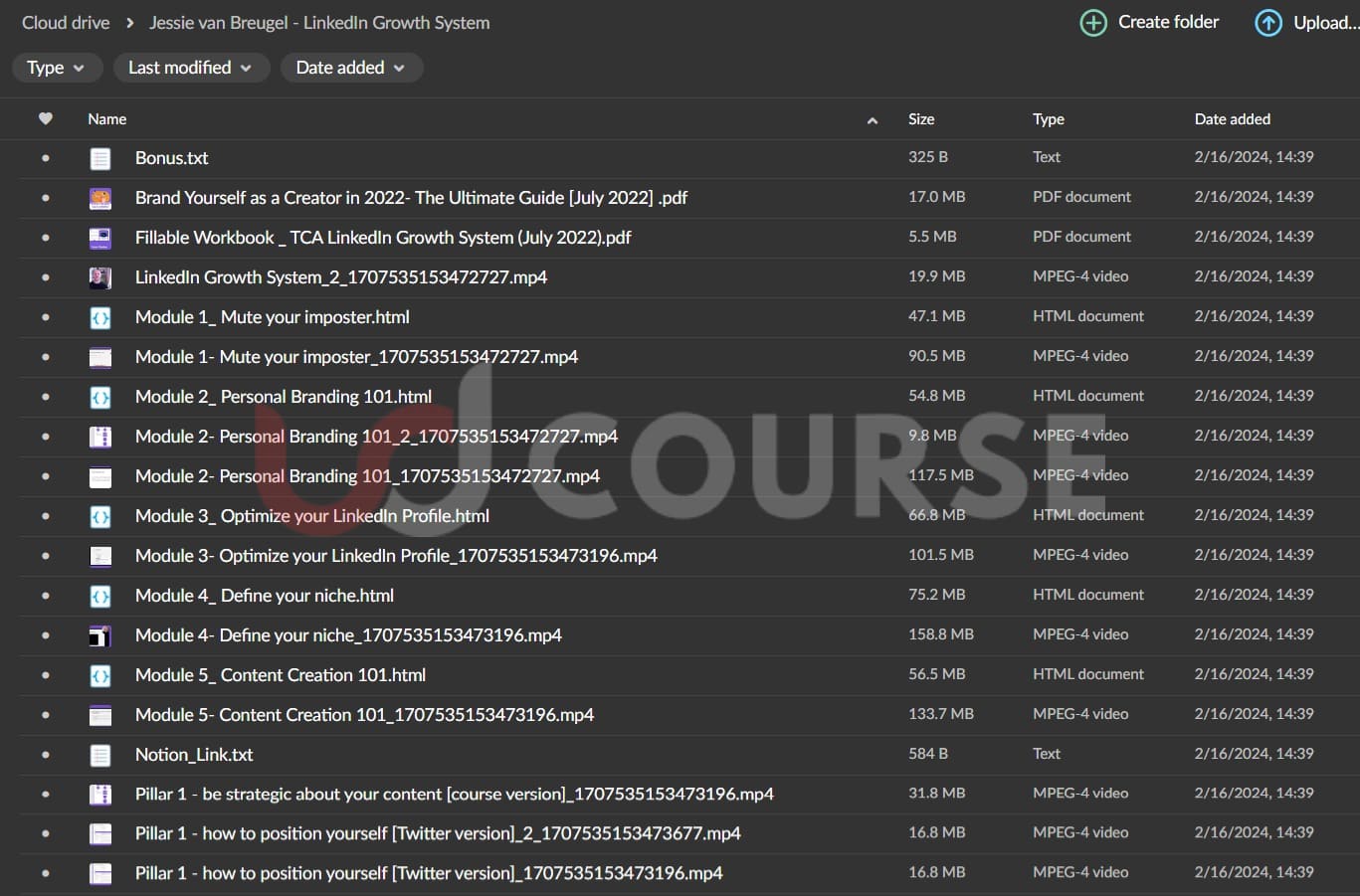The width and height of the screenshot is (1360, 896).
Task: Open the Date added filter dropdown
Action: [x=350, y=68]
